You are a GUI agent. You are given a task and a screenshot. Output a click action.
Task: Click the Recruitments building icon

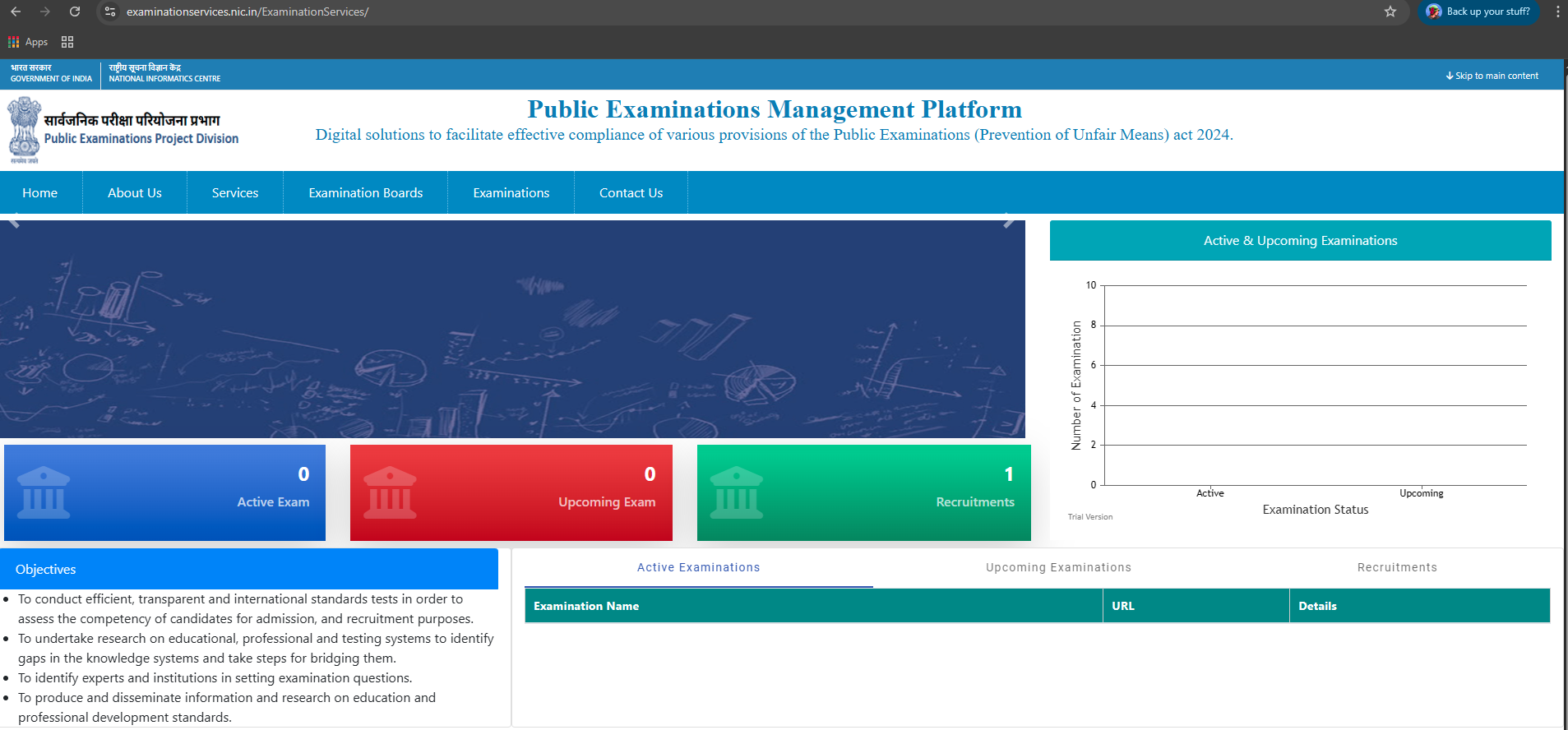(736, 492)
